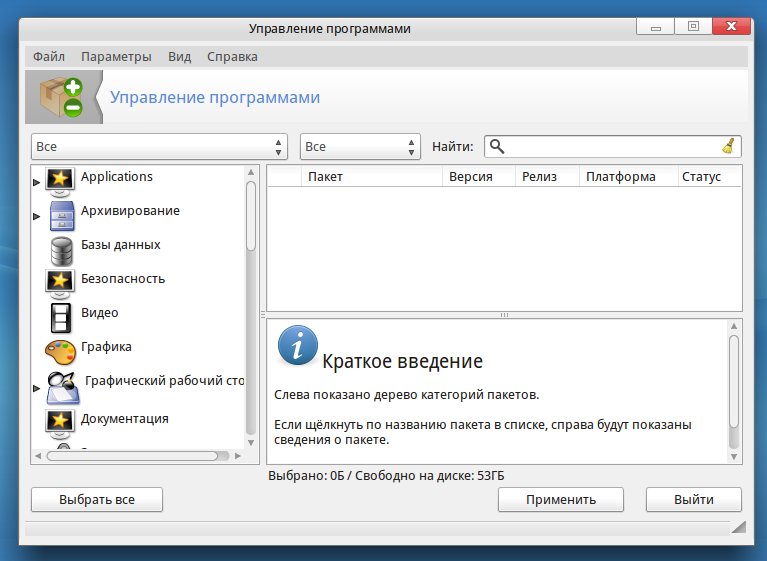Select the Applications tree row

[138, 181]
